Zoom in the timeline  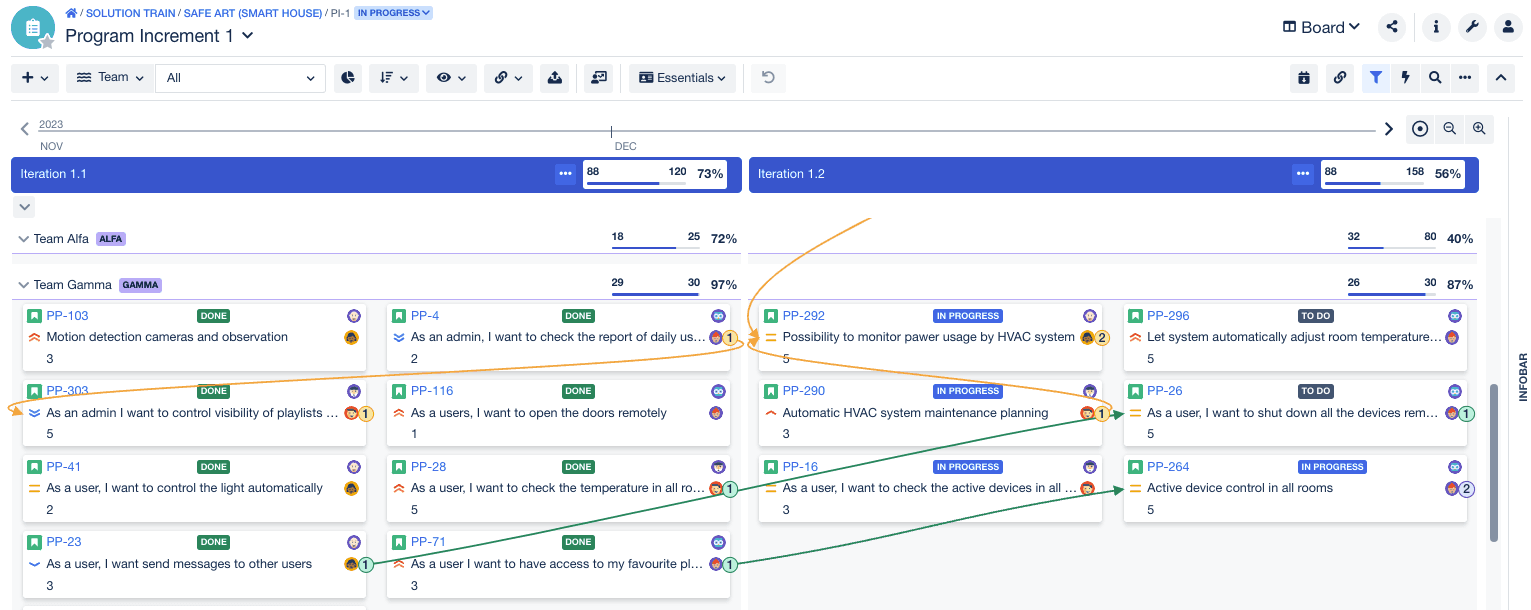tap(1479, 129)
